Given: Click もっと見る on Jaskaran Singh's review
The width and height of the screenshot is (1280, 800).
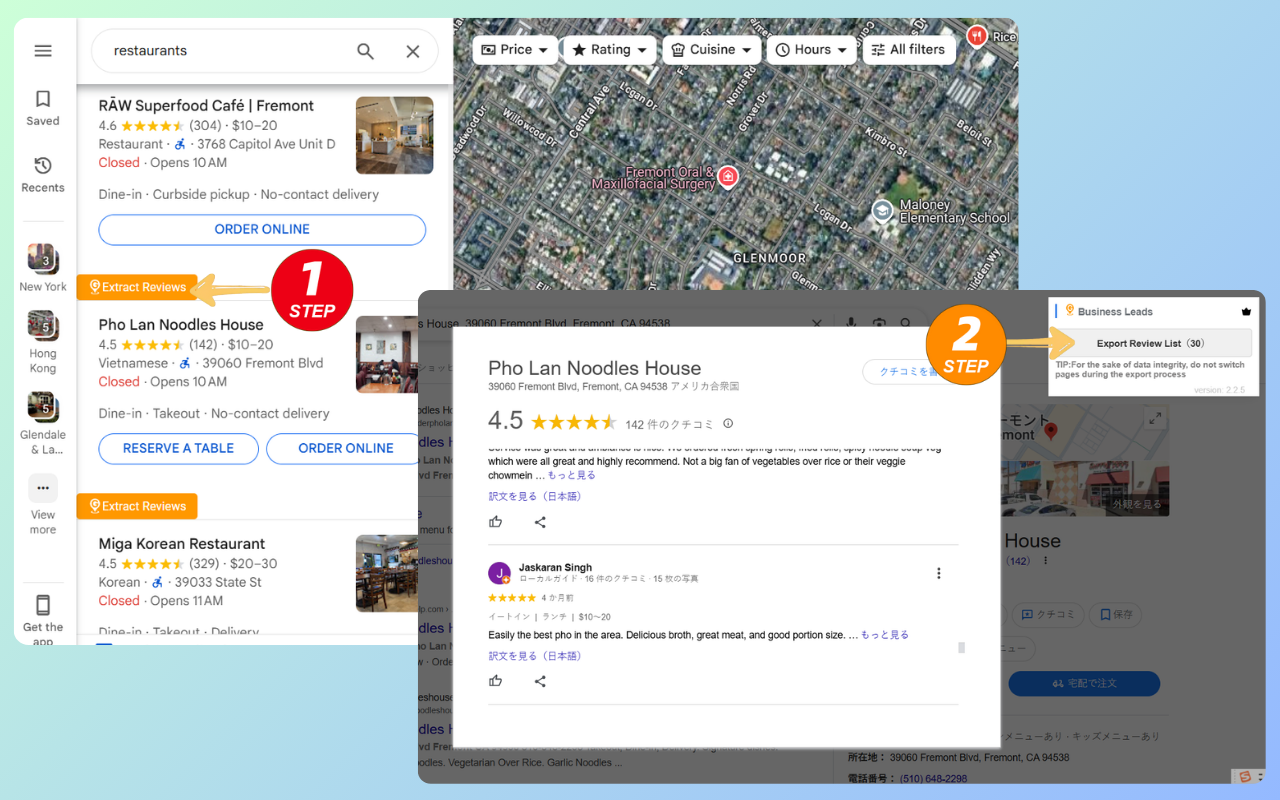Looking at the screenshot, I should click(x=885, y=635).
